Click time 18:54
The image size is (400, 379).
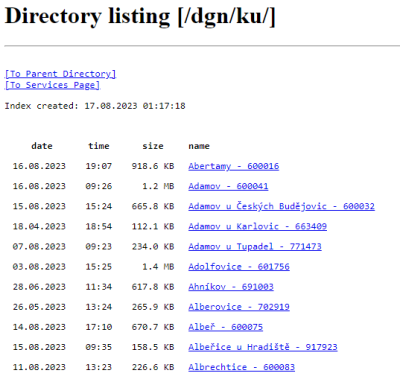click(x=99, y=226)
